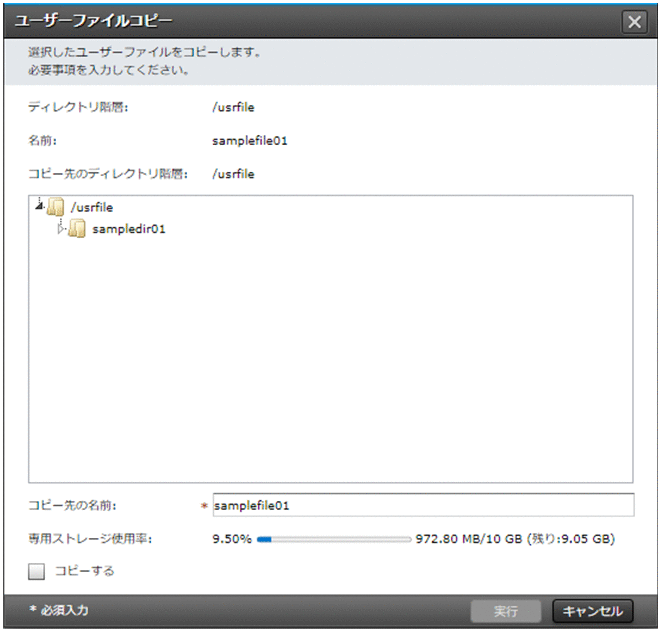The width and height of the screenshot is (660, 631).
Task: Select the /usrfile tree row label
Action: coord(92,207)
